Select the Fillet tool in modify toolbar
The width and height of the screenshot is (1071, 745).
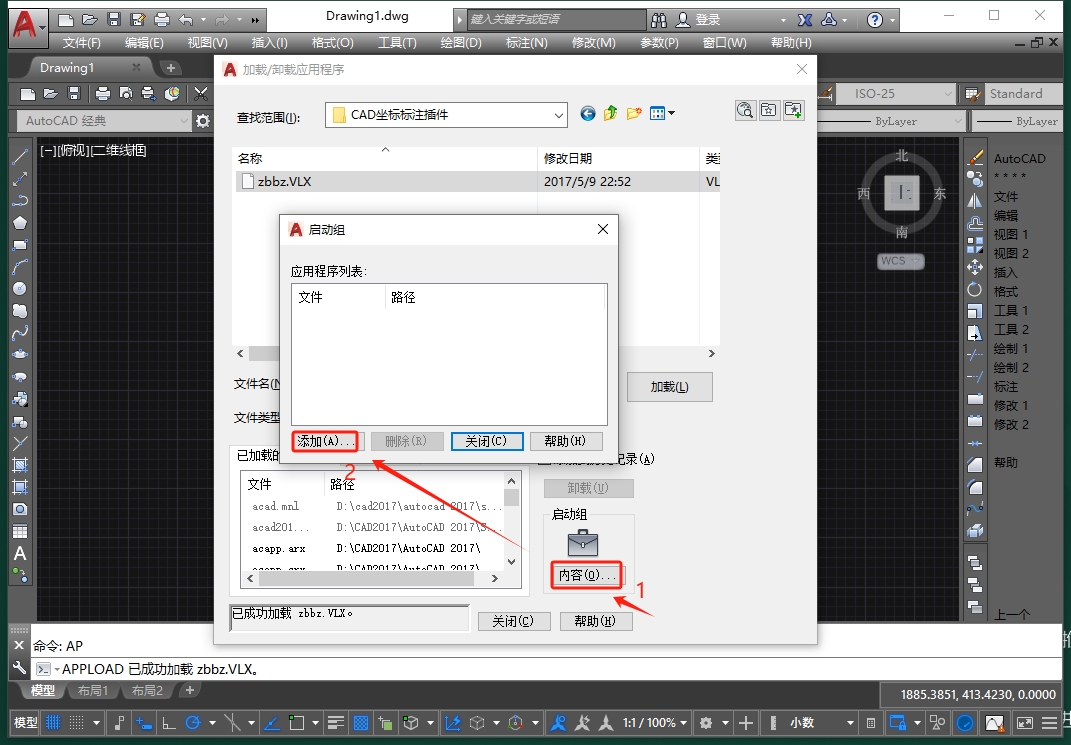pyautogui.click(x=975, y=487)
